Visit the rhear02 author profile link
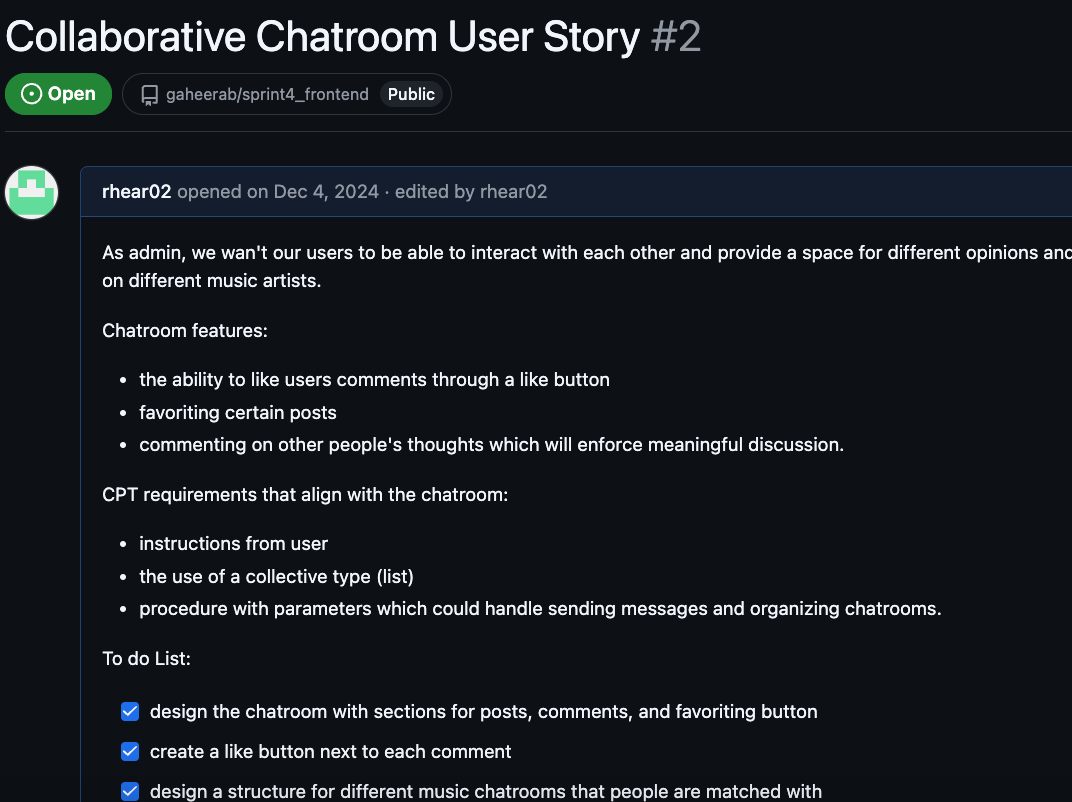This screenshot has height=802, width=1072. (136, 191)
